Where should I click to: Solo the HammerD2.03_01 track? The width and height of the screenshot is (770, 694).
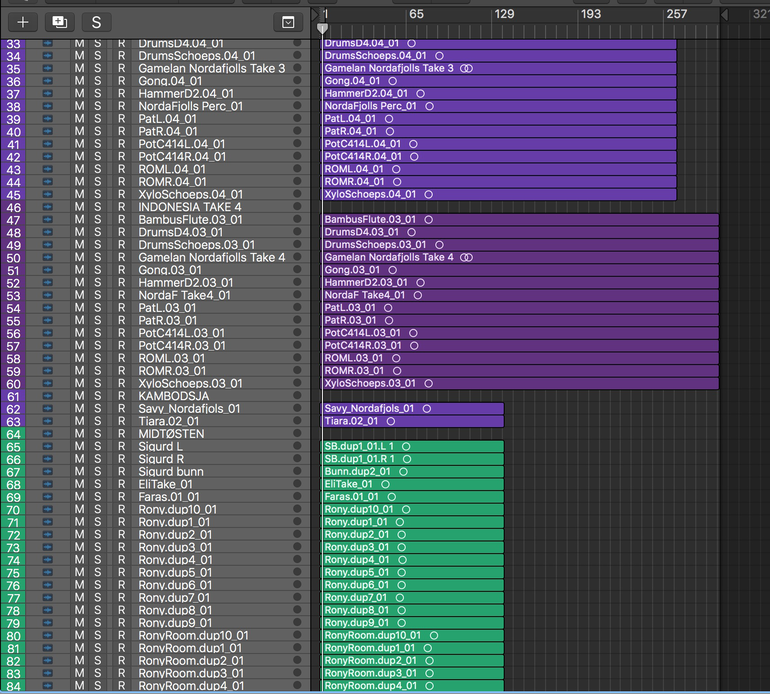pyautogui.click(x=97, y=283)
